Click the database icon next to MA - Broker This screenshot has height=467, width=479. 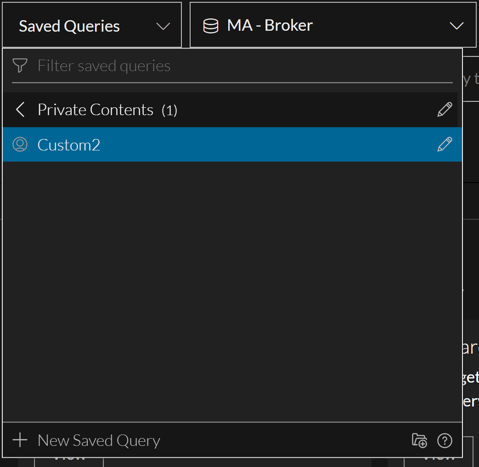click(211, 26)
